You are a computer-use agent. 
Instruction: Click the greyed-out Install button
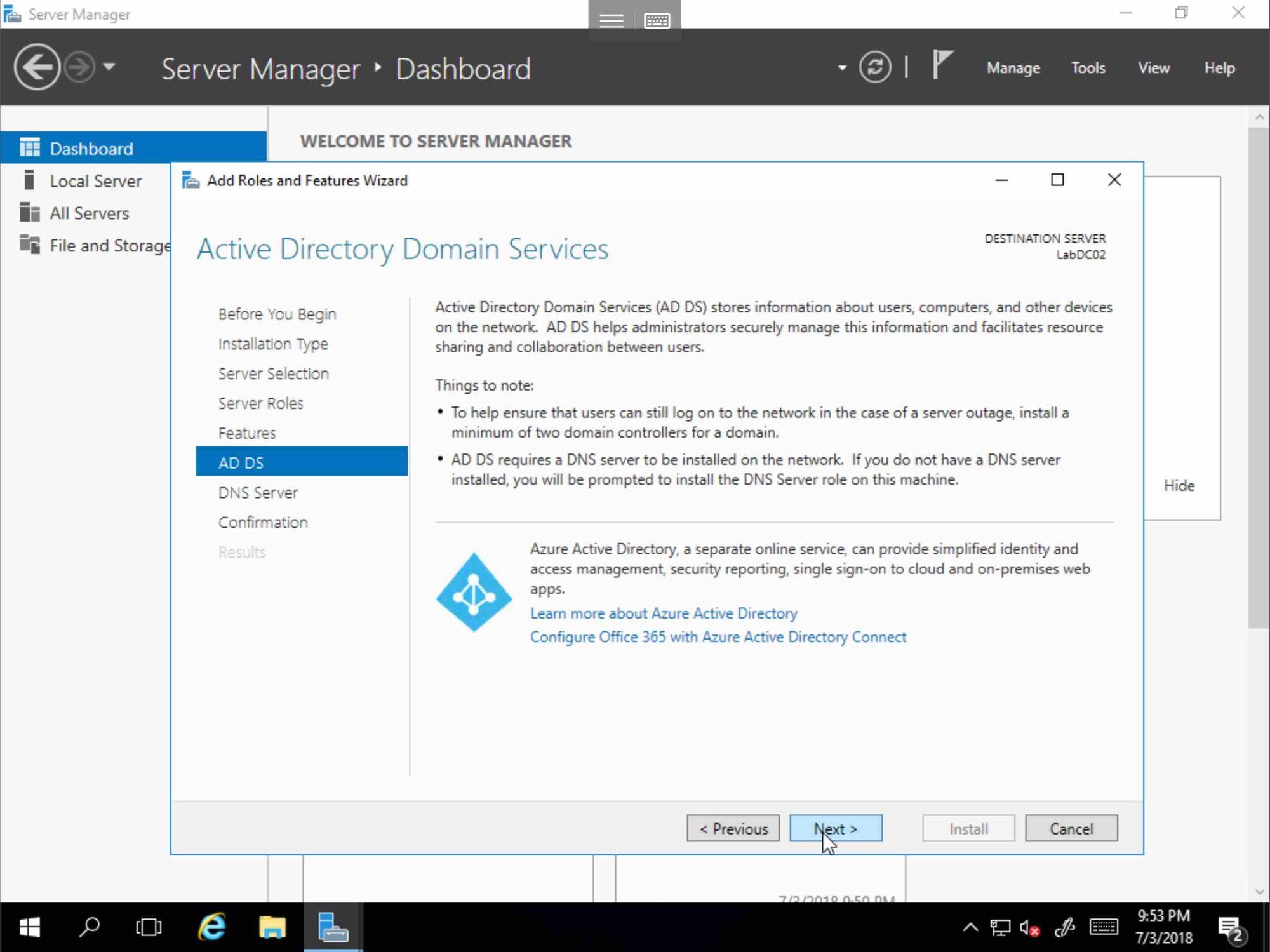tap(968, 829)
